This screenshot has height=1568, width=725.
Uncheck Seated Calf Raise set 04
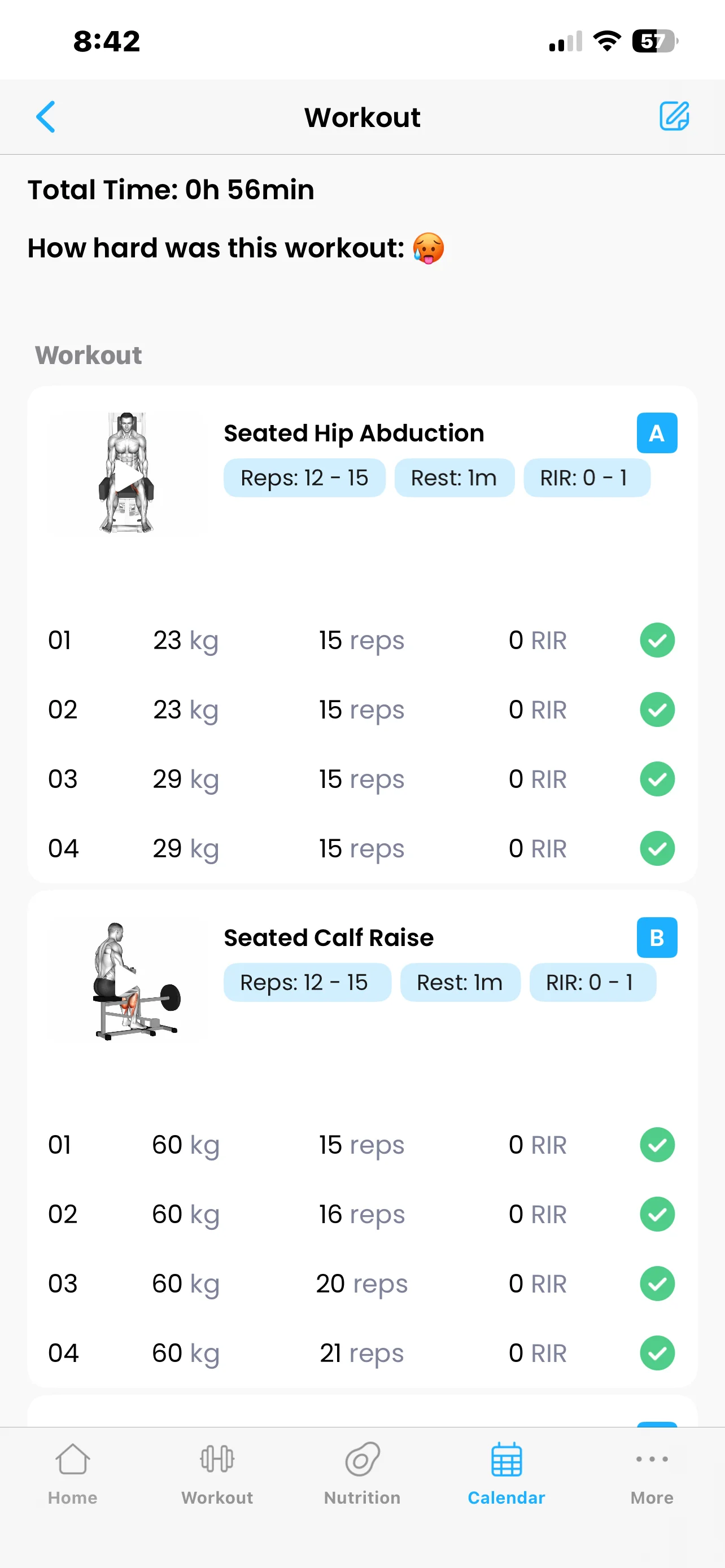pyautogui.click(x=657, y=1353)
